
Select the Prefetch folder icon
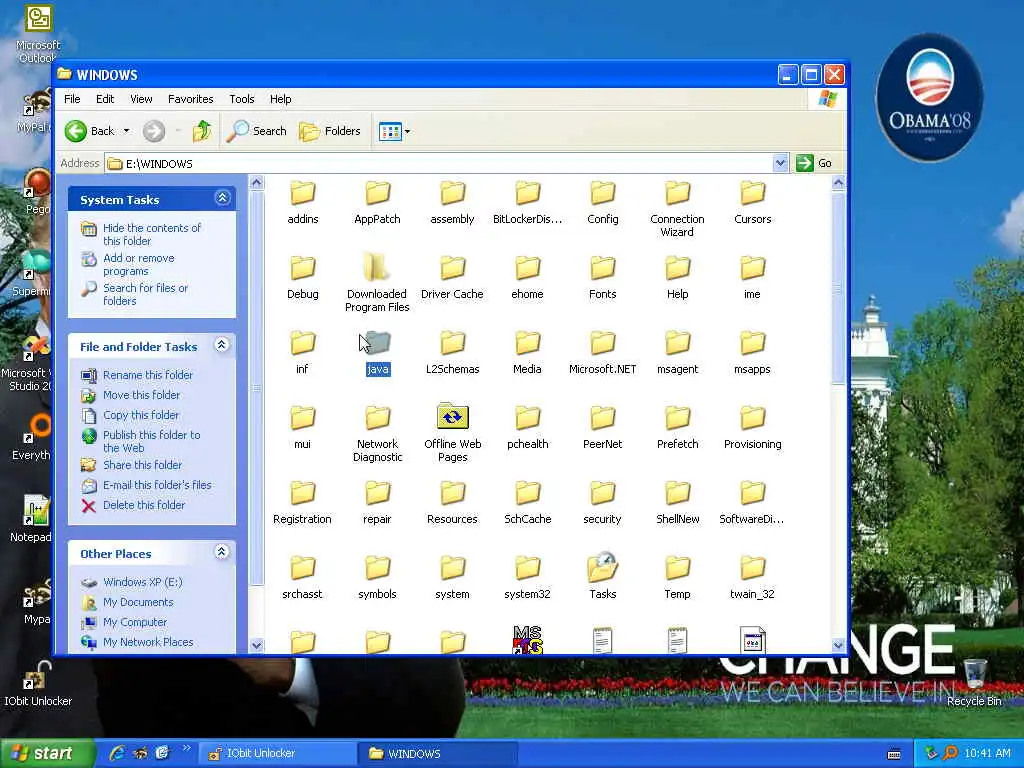point(677,418)
